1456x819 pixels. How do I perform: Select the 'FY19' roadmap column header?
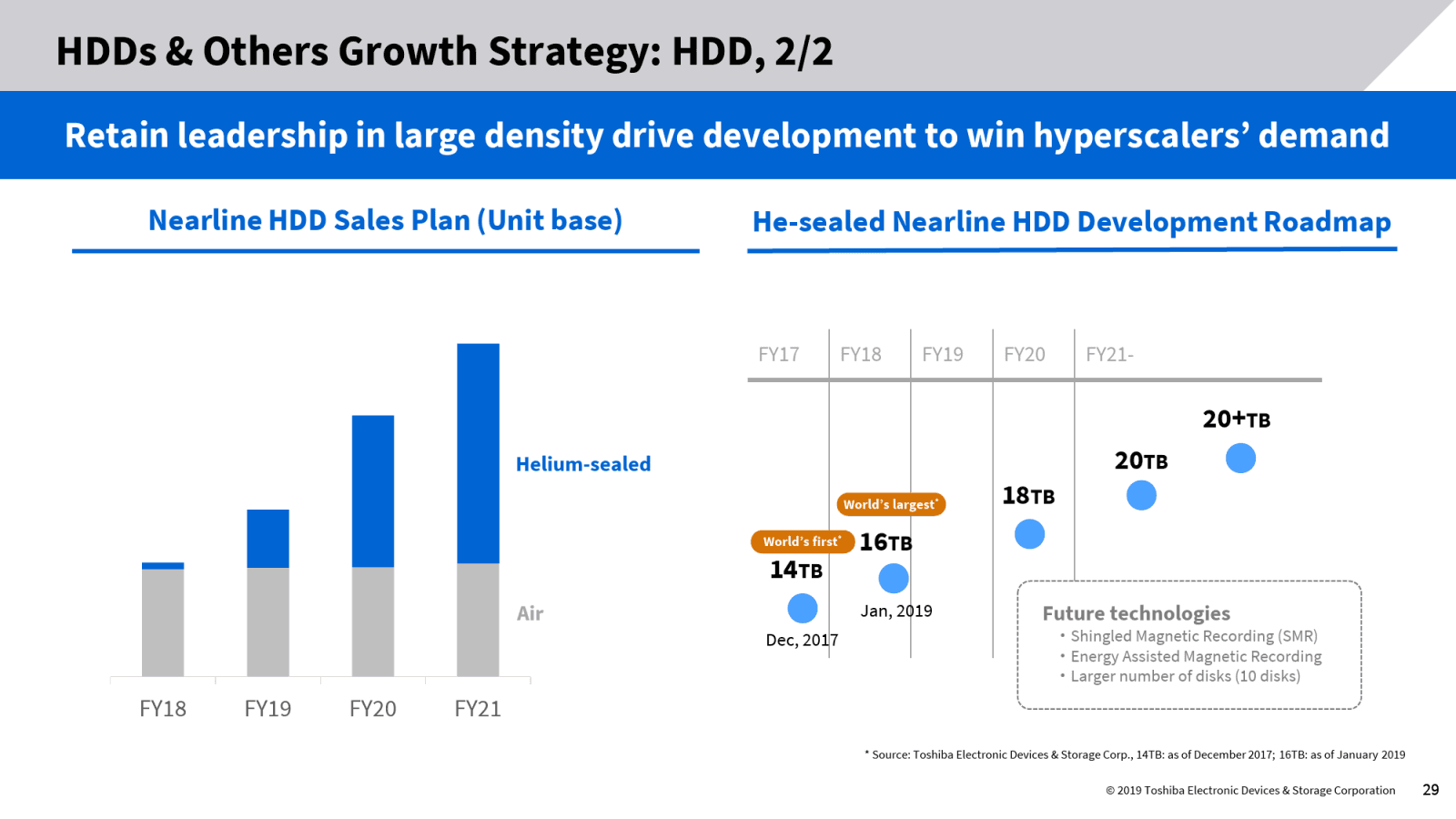pyautogui.click(x=943, y=355)
